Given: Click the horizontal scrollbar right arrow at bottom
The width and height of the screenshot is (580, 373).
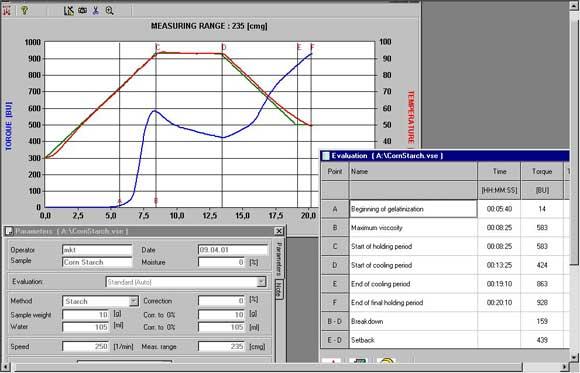Looking at the screenshot, I should click(x=565, y=367).
